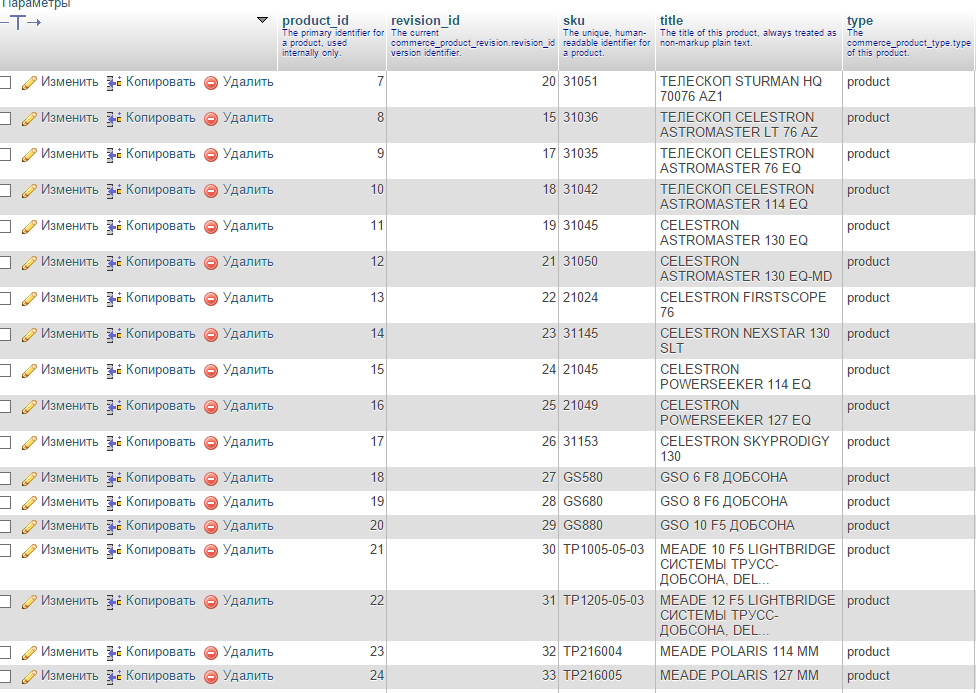The width and height of the screenshot is (976, 693).
Task: Click the copy icon for CELESTRON SKYPRODIGY 130 row
Action: coord(114,443)
